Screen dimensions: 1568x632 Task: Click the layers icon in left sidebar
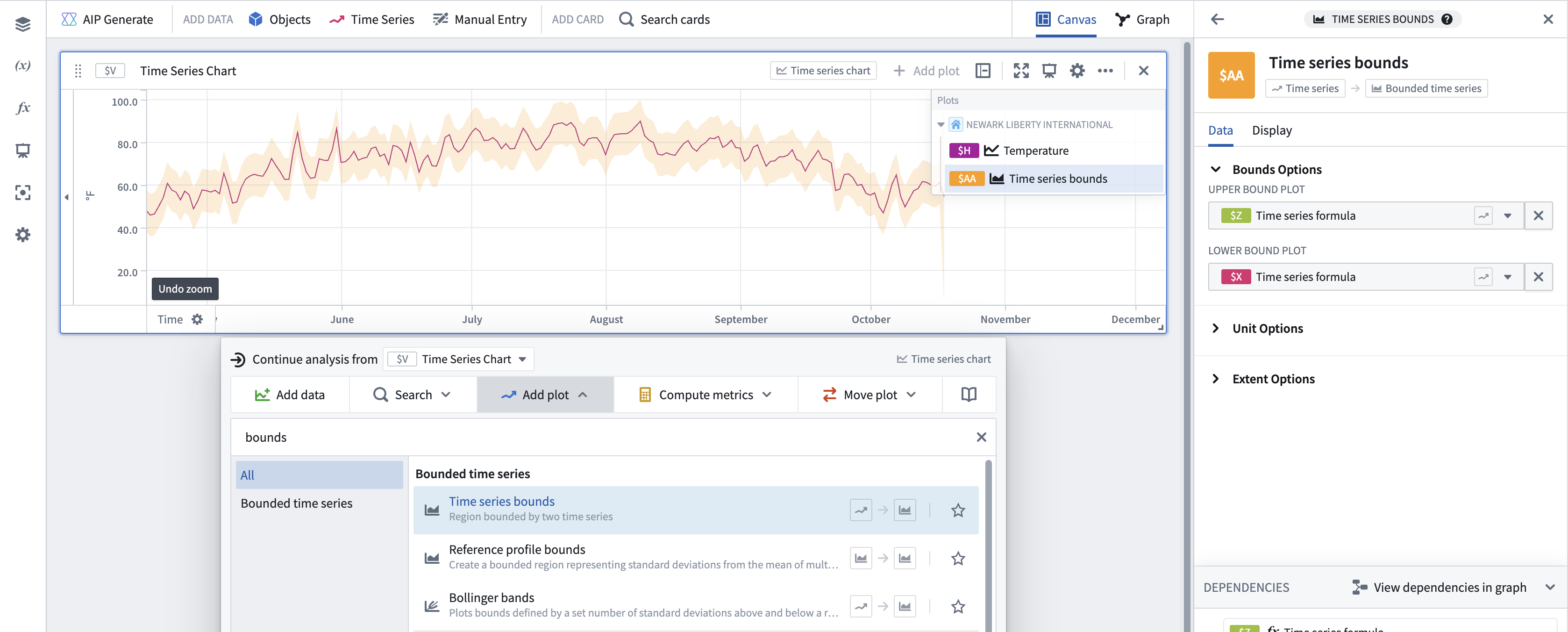(22, 24)
